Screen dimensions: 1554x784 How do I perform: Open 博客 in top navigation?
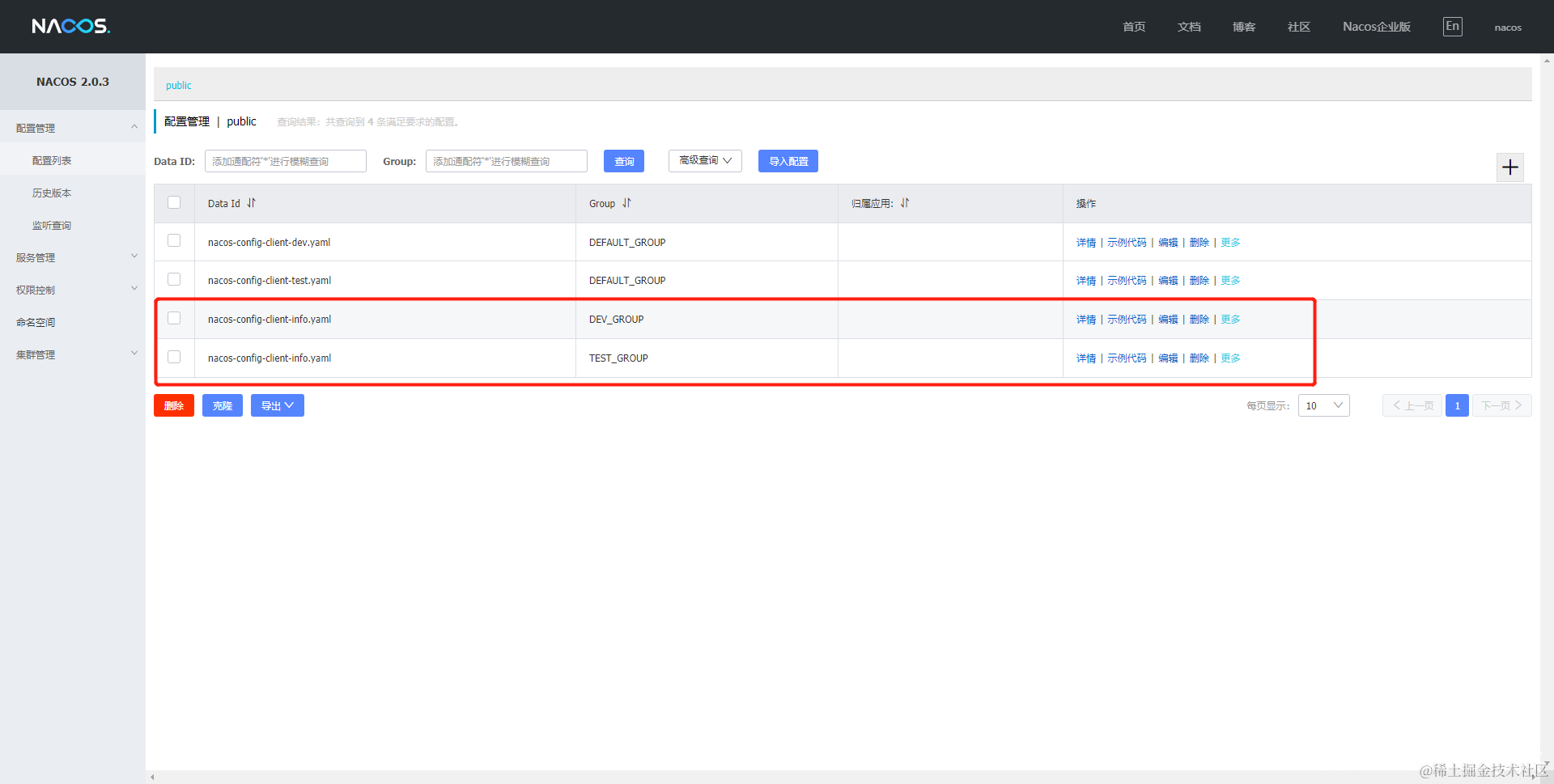(x=1244, y=27)
